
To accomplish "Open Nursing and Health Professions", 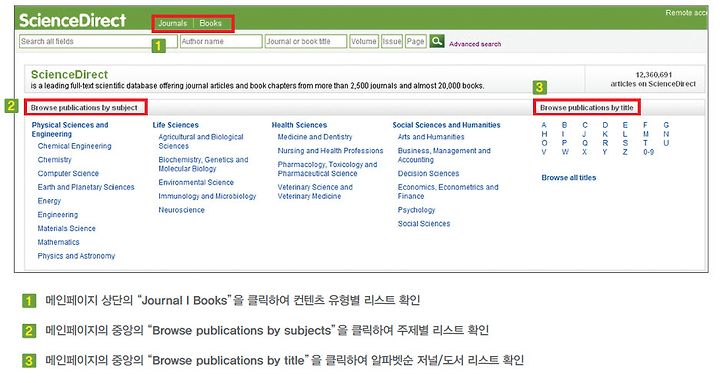I will [x=330, y=151].
